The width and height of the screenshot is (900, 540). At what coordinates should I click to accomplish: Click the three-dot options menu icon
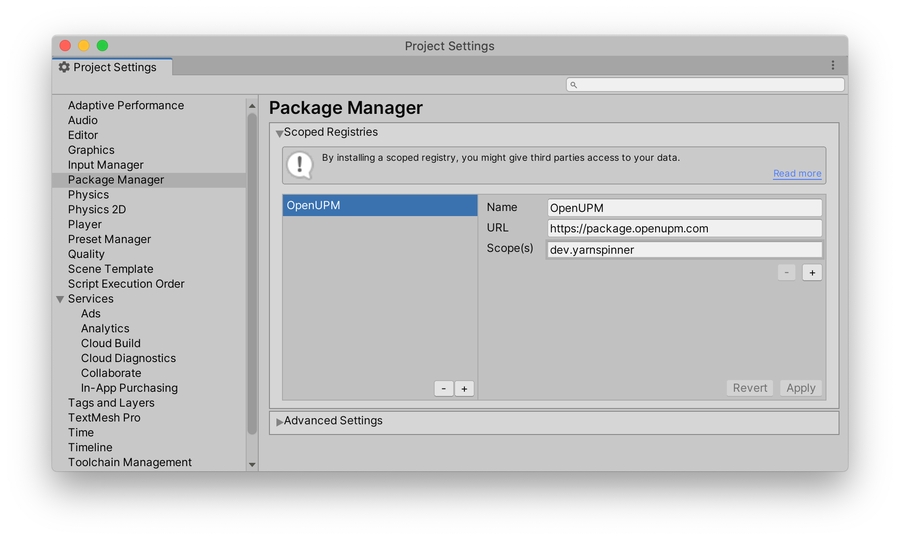[x=832, y=66]
